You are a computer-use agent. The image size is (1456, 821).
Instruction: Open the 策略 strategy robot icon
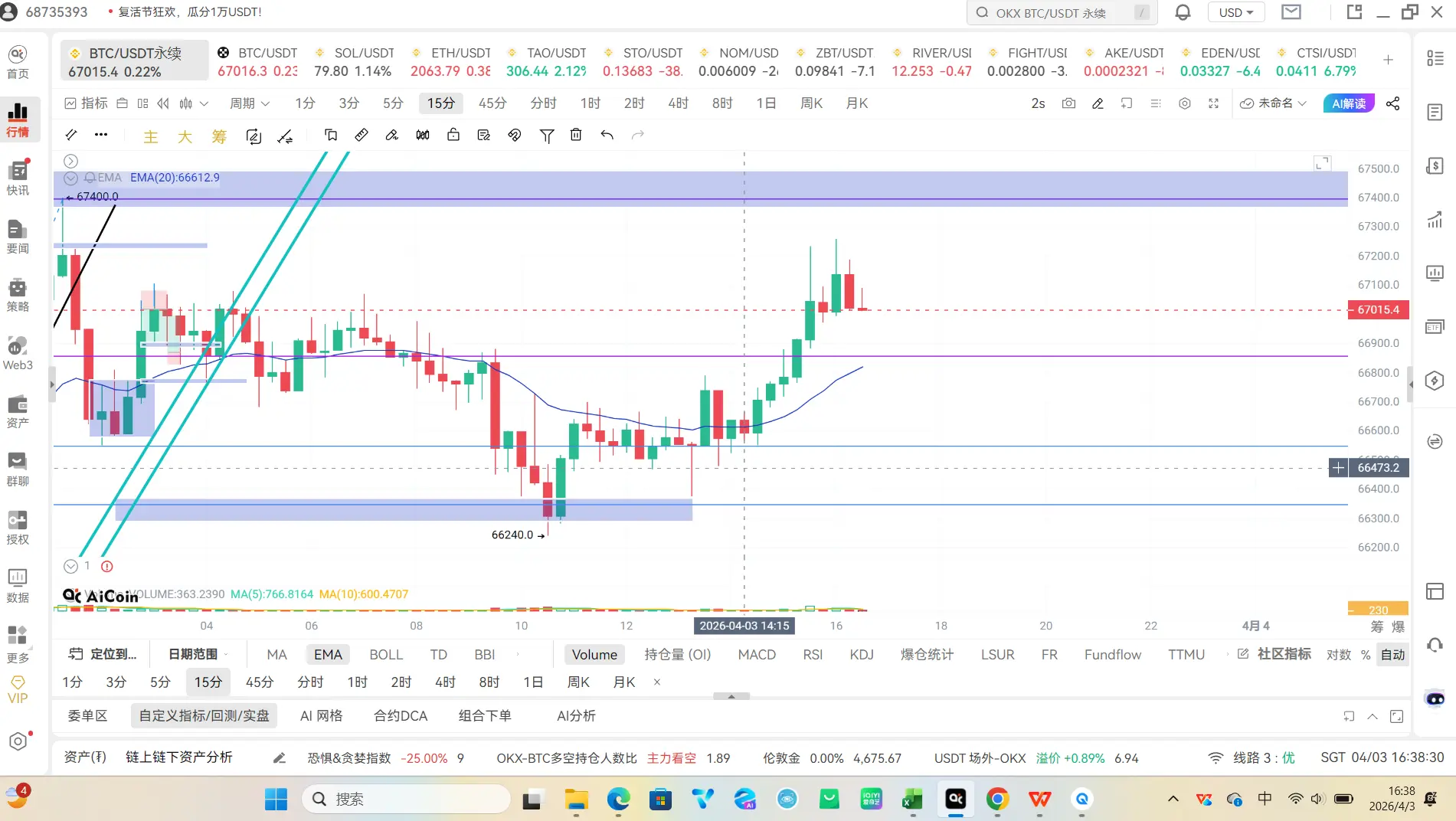pos(18,294)
